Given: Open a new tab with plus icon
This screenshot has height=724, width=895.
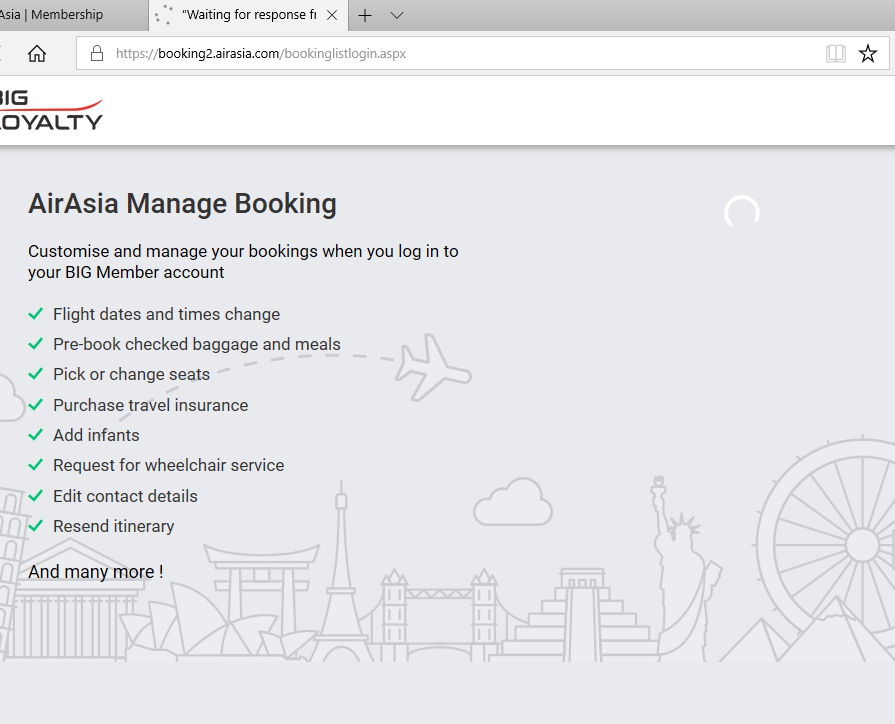Looking at the screenshot, I should click(365, 15).
